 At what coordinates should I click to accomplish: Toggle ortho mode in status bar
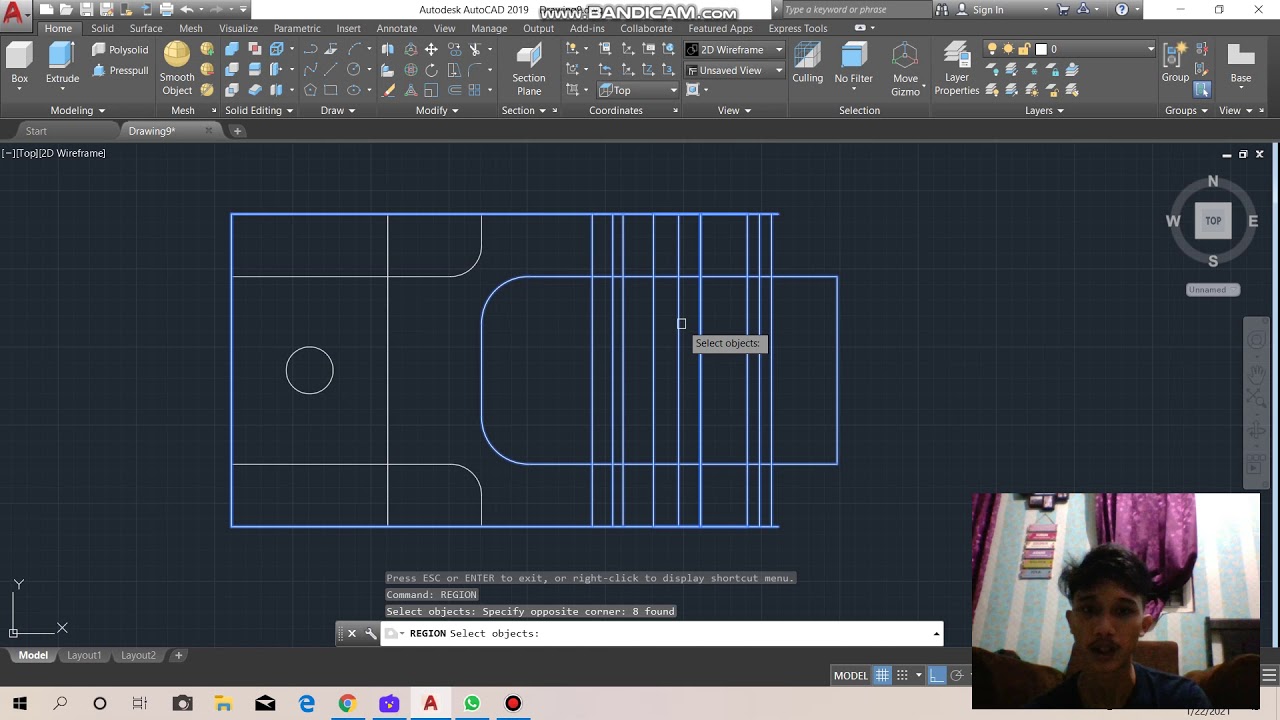click(x=936, y=675)
